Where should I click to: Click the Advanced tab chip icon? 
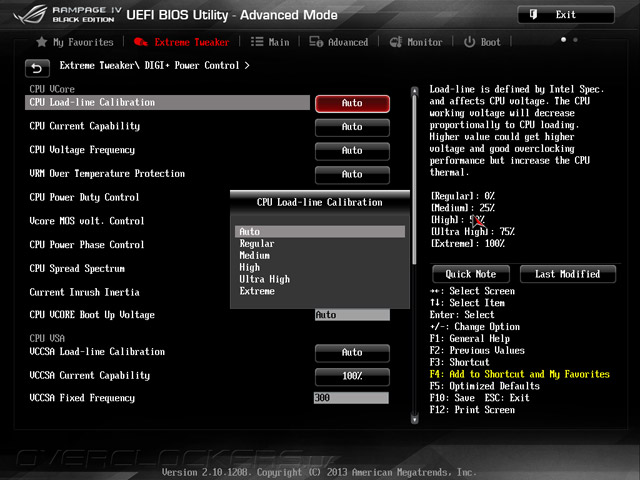click(x=316, y=42)
